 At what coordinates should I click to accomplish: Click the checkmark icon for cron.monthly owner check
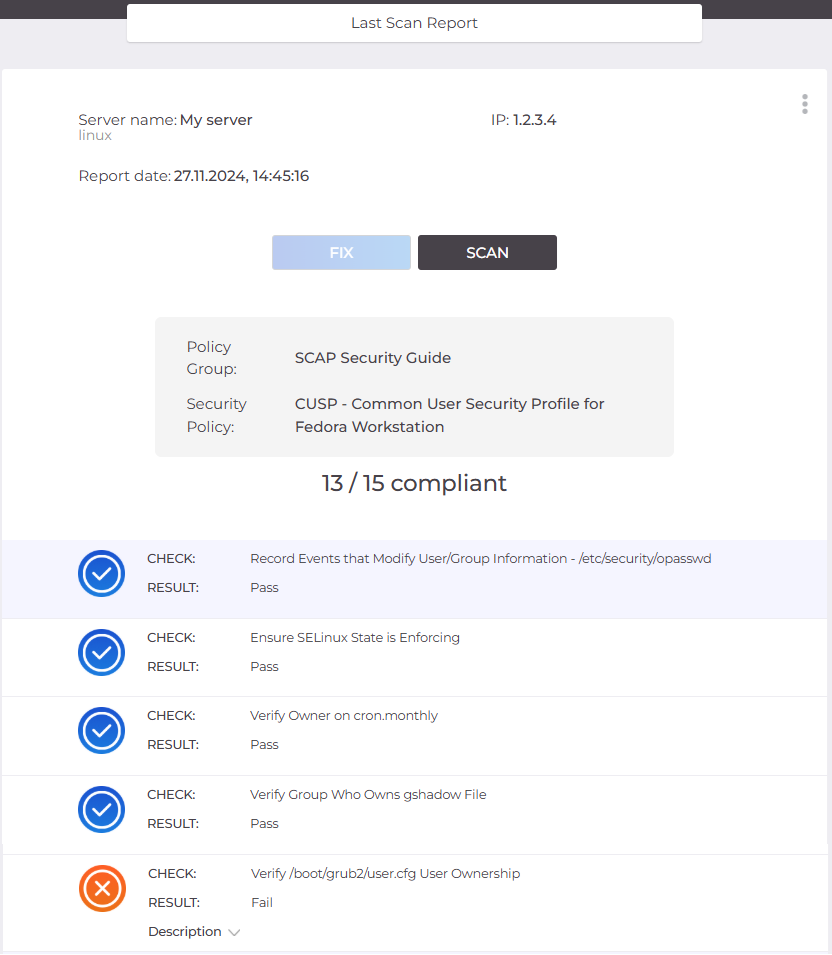(101, 731)
